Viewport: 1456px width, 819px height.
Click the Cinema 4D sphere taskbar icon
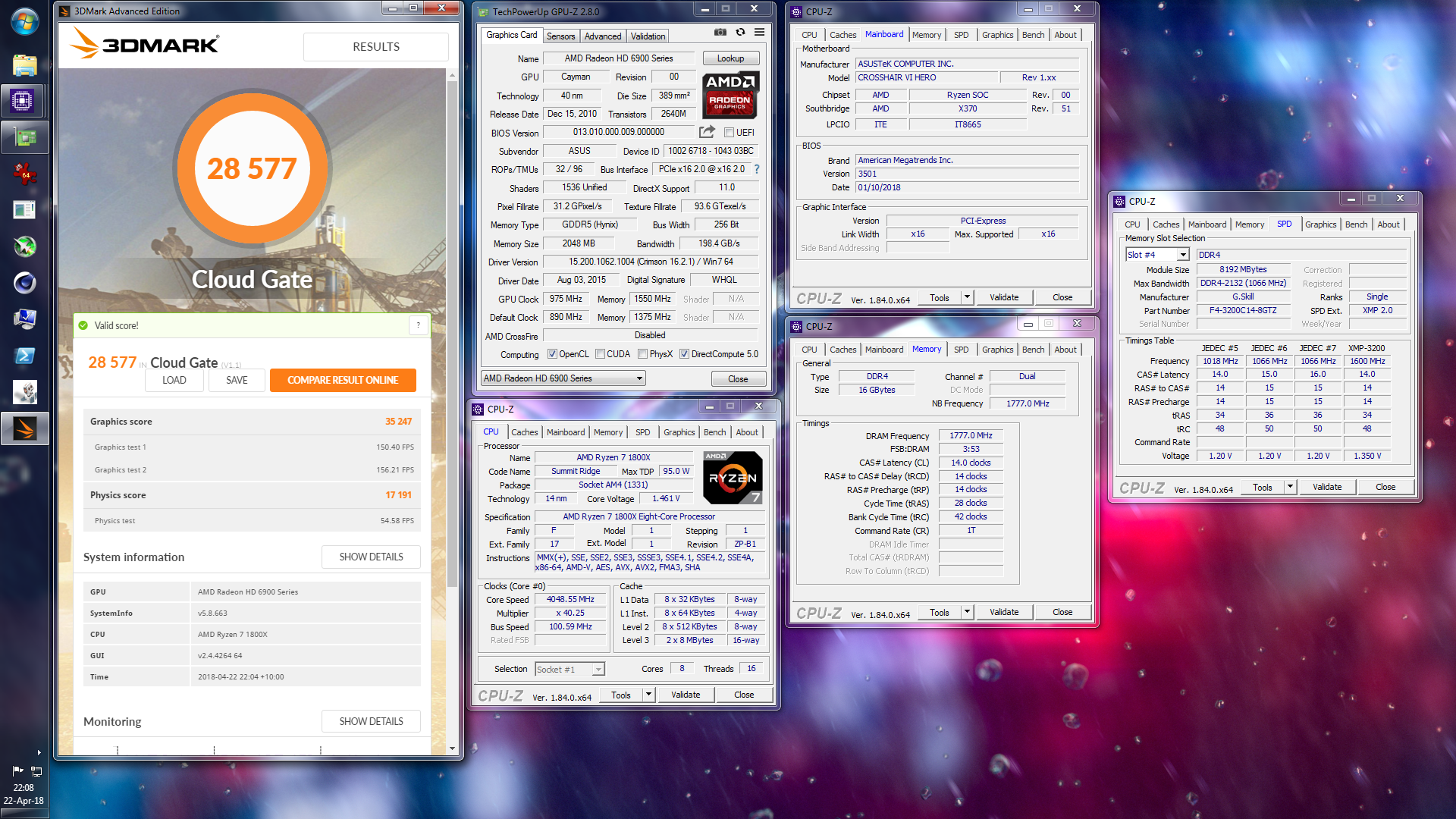coord(24,283)
